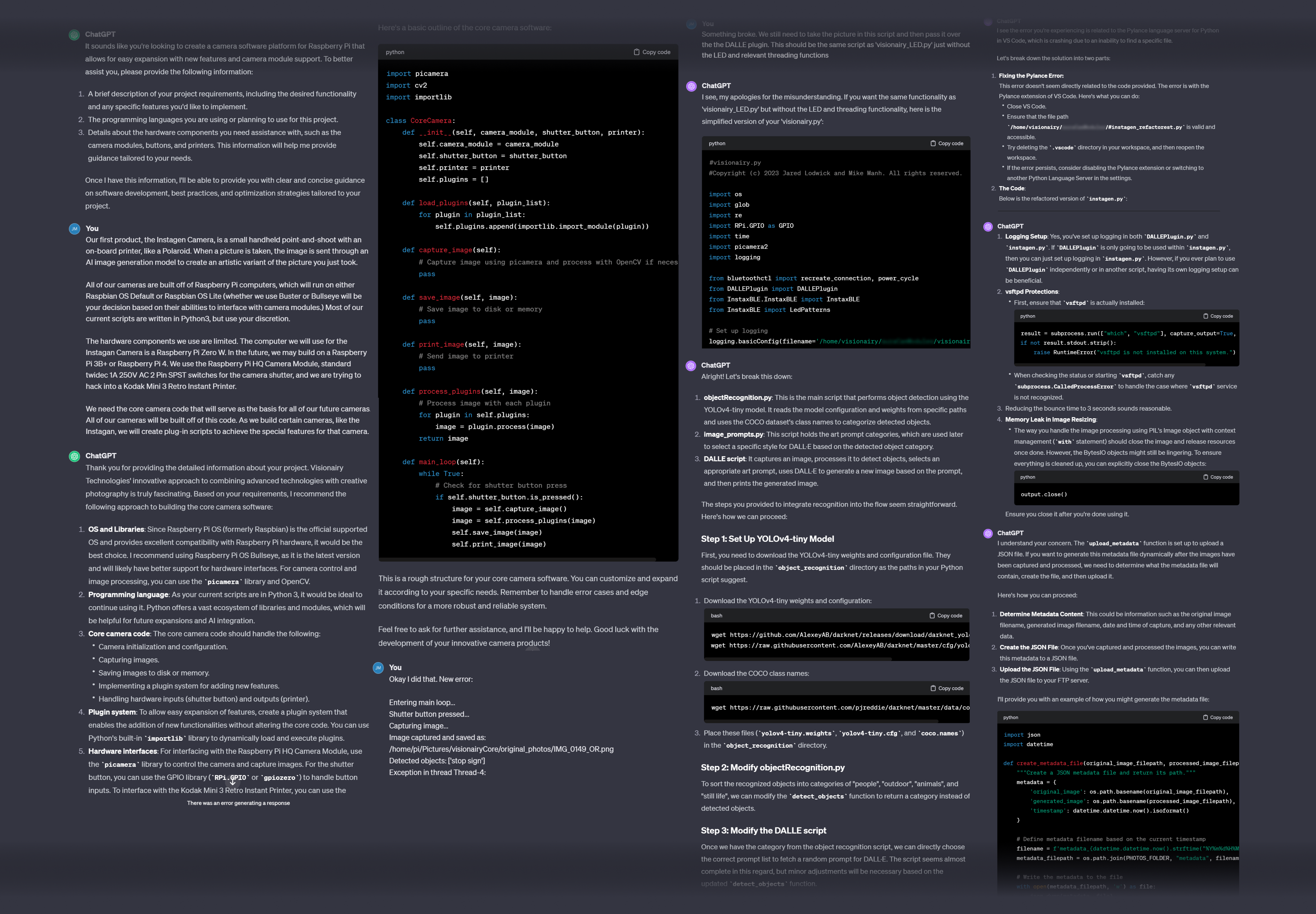Viewport: 1316px width, 914px height.
Task: Click the 'There was an error generating a response' message
Action: point(238,804)
